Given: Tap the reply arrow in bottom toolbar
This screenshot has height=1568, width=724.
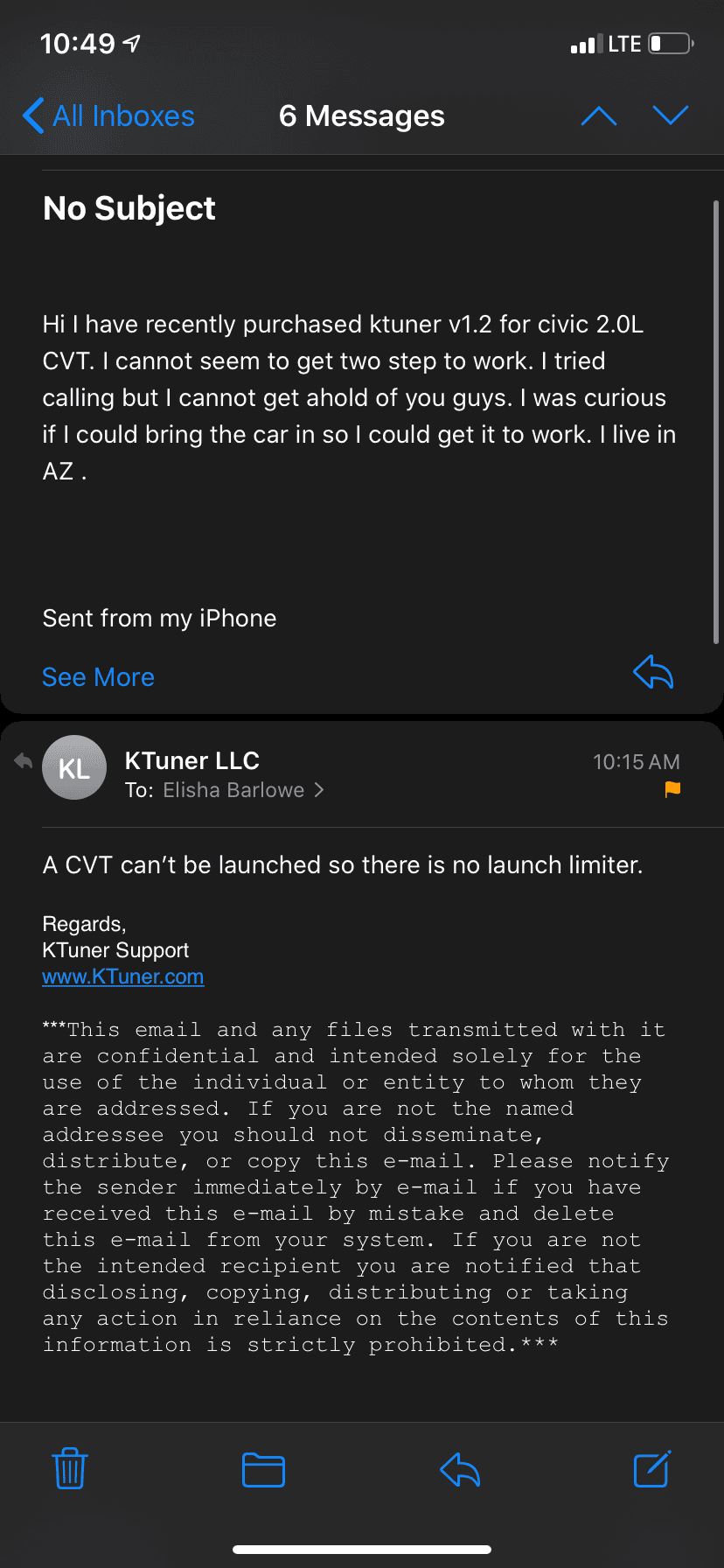Looking at the screenshot, I should click(x=460, y=1469).
